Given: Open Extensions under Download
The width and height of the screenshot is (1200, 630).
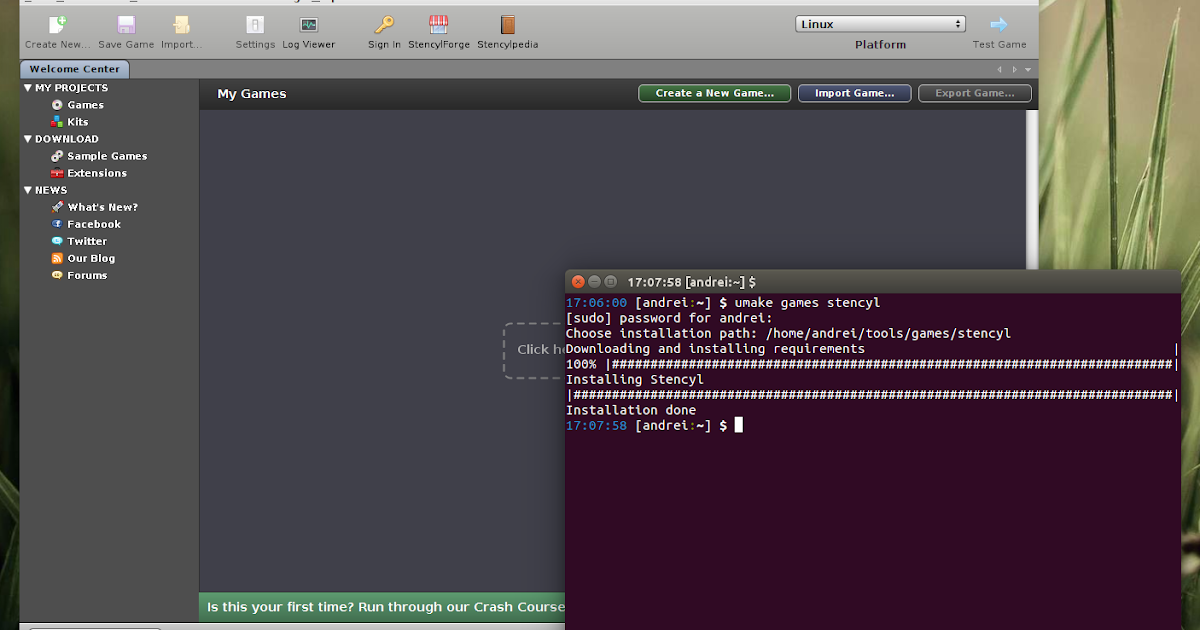Looking at the screenshot, I should [x=96, y=172].
